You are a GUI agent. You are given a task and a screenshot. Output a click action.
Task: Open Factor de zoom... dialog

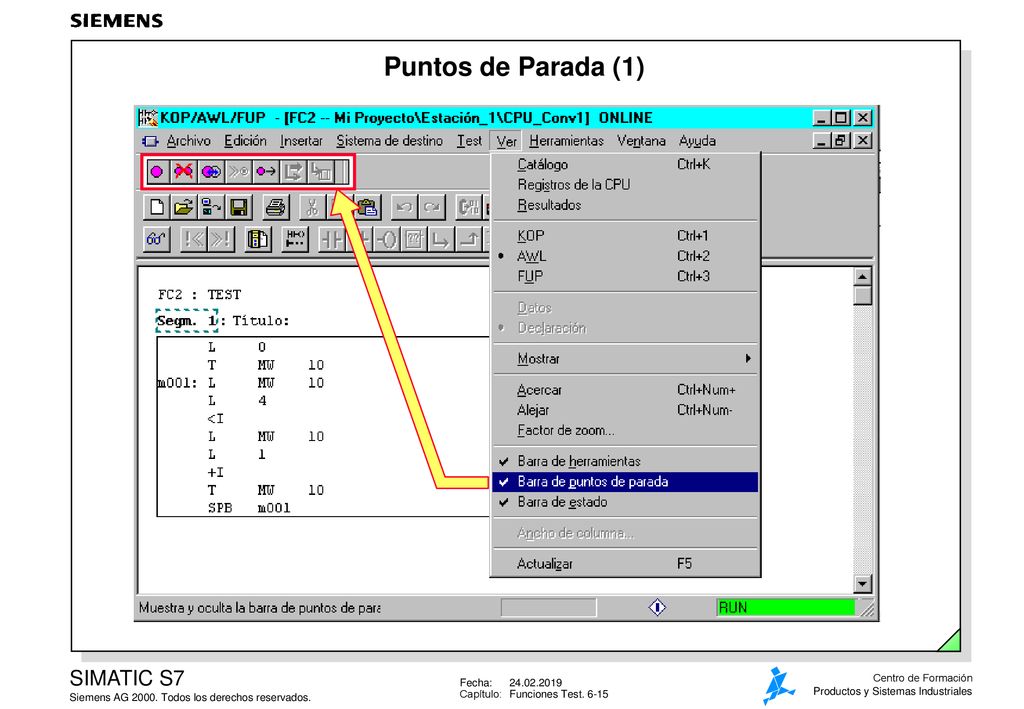[x=625, y=430]
